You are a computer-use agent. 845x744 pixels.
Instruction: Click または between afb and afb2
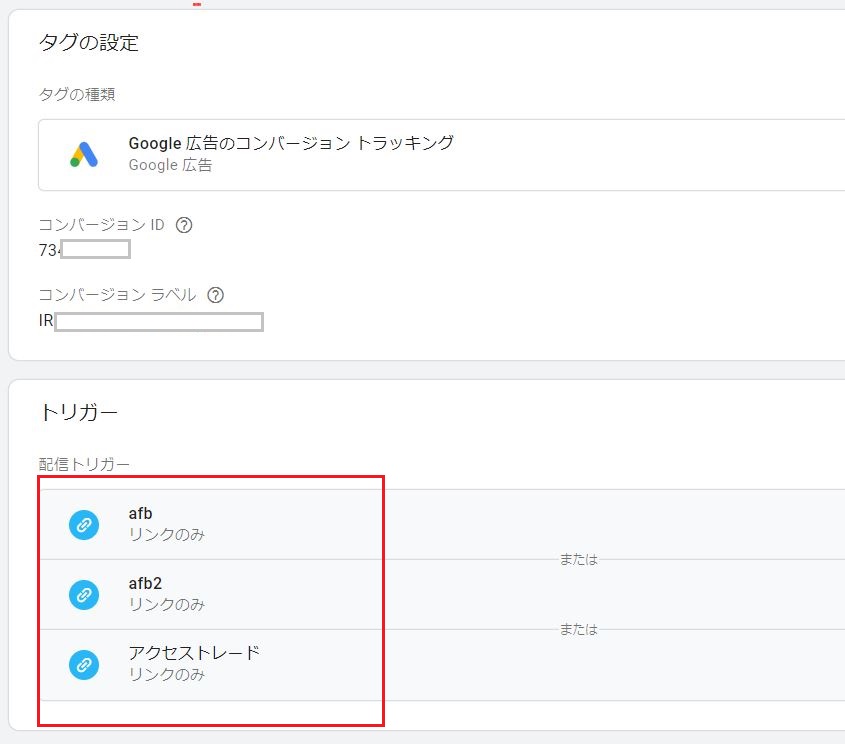coord(578,559)
